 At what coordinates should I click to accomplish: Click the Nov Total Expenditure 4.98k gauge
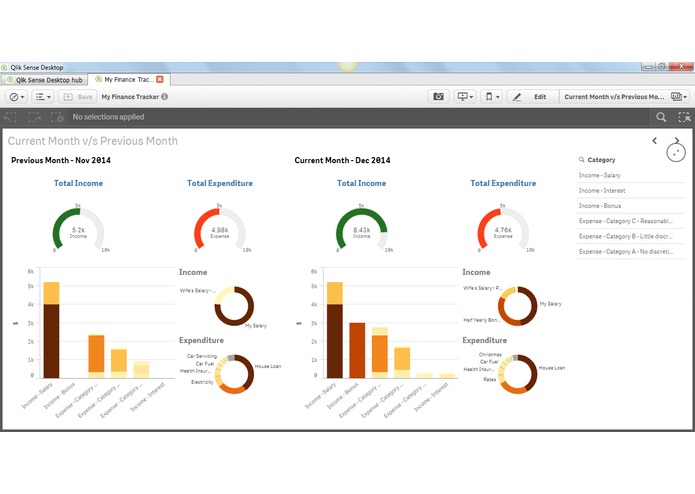pyautogui.click(x=220, y=229)
